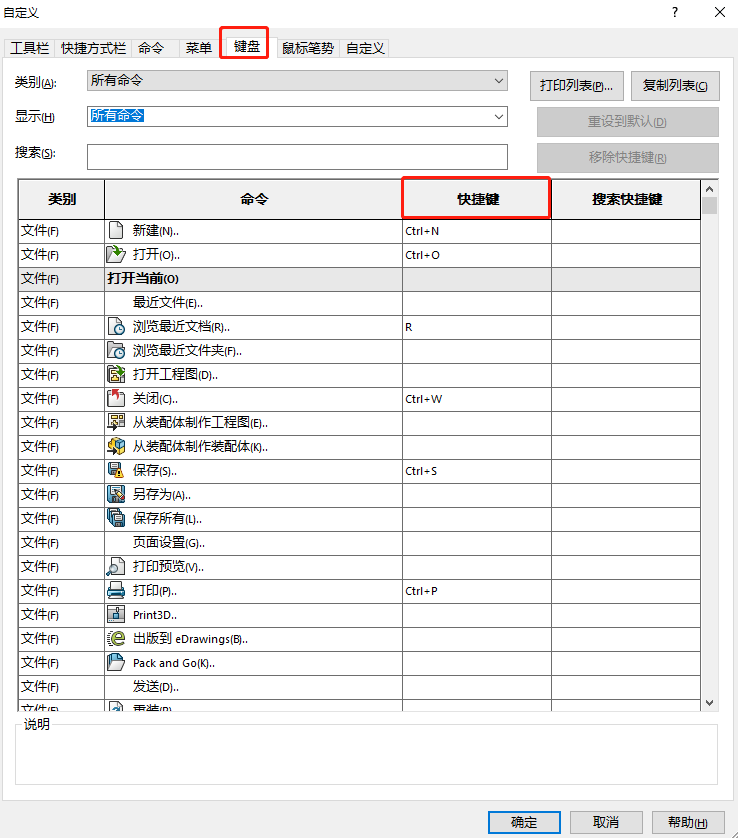Select the 最近文件(E).. command row
Image resolution: width=738 pixels, height=838 pixels.
(359, 303)
